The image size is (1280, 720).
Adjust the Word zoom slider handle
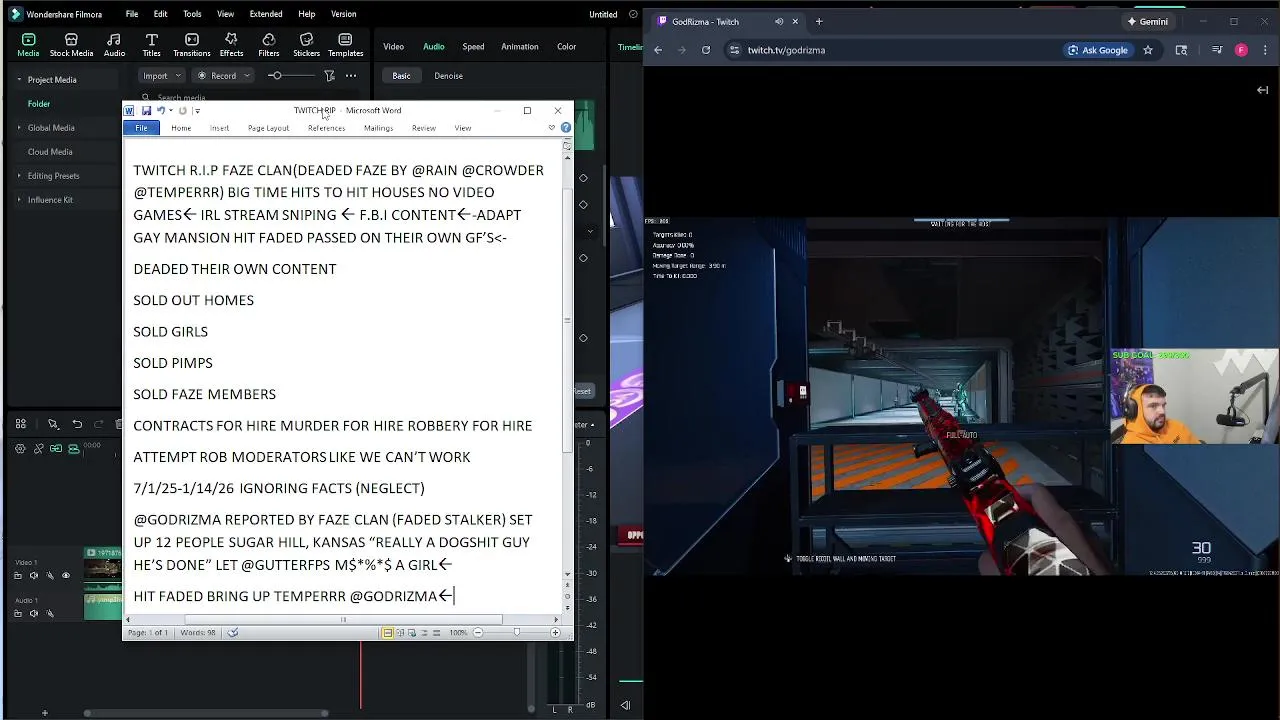517,632
